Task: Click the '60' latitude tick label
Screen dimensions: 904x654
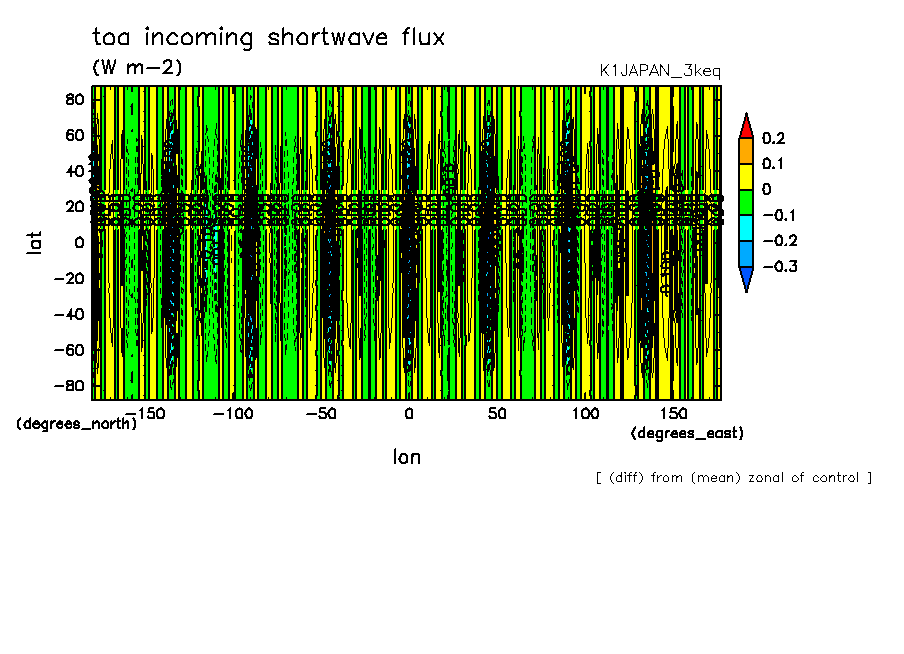Action: click(74, 135)
